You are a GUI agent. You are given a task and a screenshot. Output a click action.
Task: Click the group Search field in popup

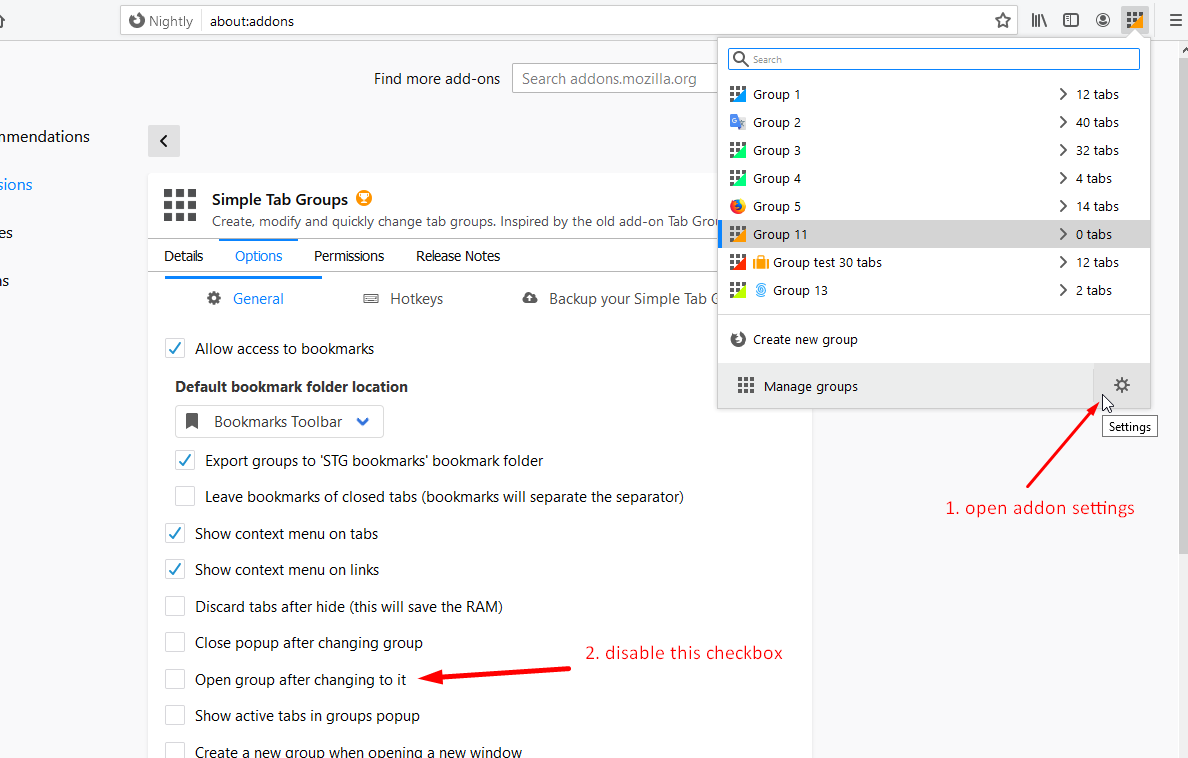[x=933, y=59]
